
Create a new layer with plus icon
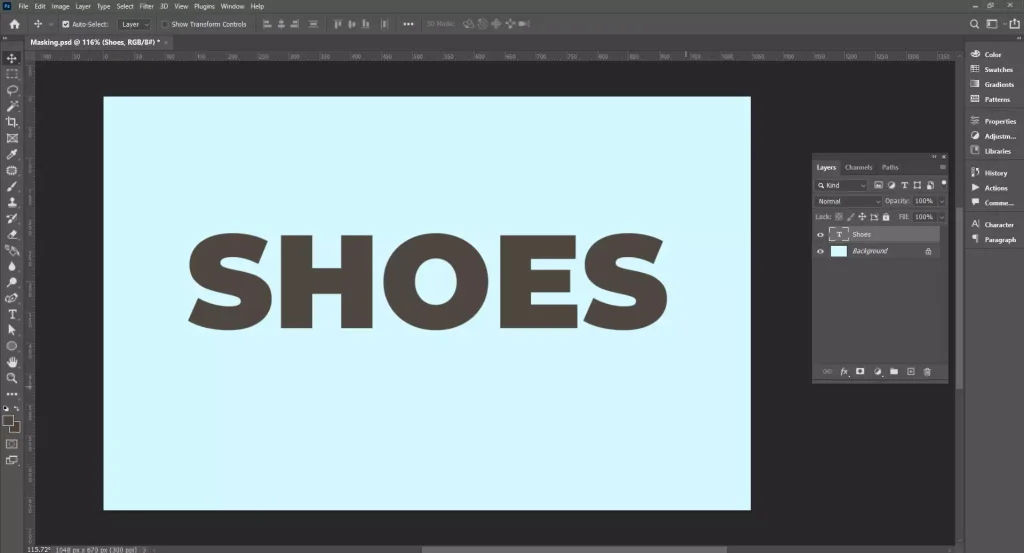pyautogui.click(x=910, y=371)
